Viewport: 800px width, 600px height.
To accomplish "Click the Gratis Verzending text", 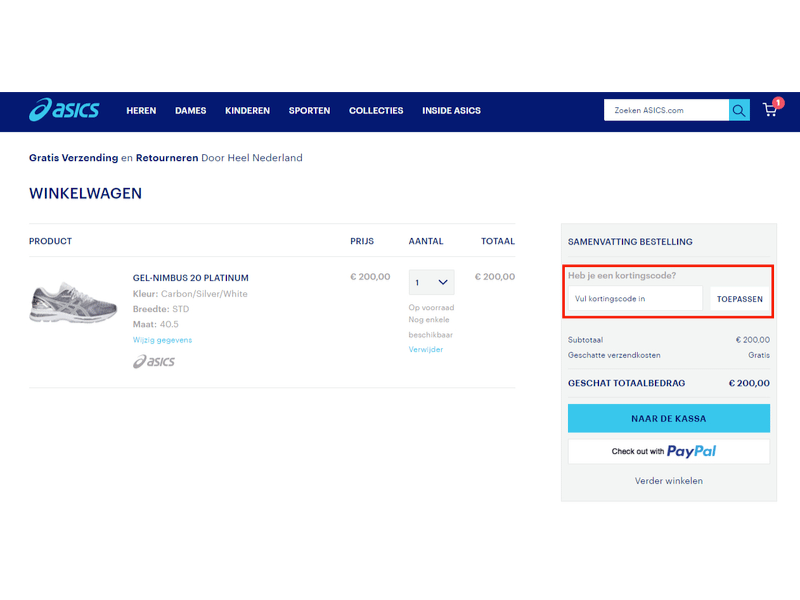I will (x=73, y=158).
